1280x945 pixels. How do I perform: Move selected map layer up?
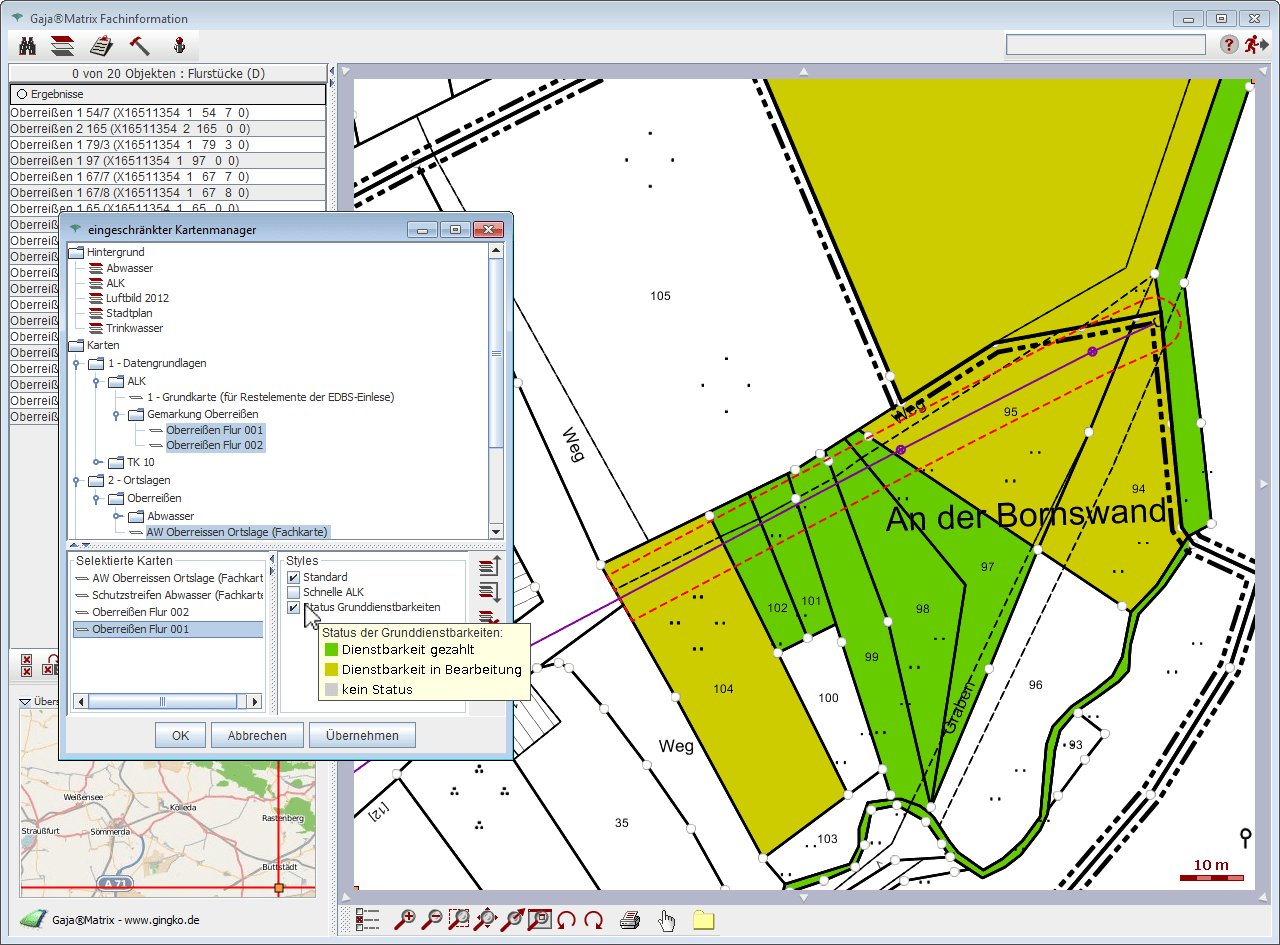click(x=488, y=567)
